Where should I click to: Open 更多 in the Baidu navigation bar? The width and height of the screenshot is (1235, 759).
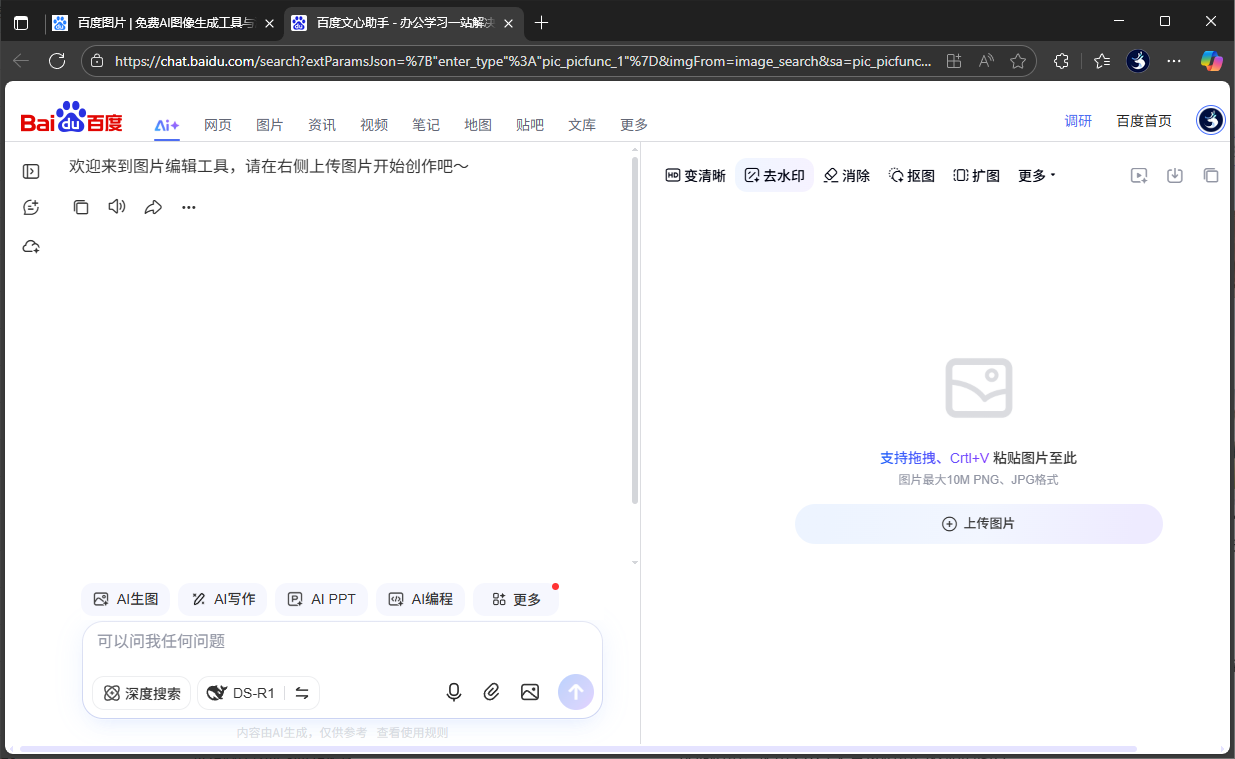pyautogui.click(x=633, y=124)
